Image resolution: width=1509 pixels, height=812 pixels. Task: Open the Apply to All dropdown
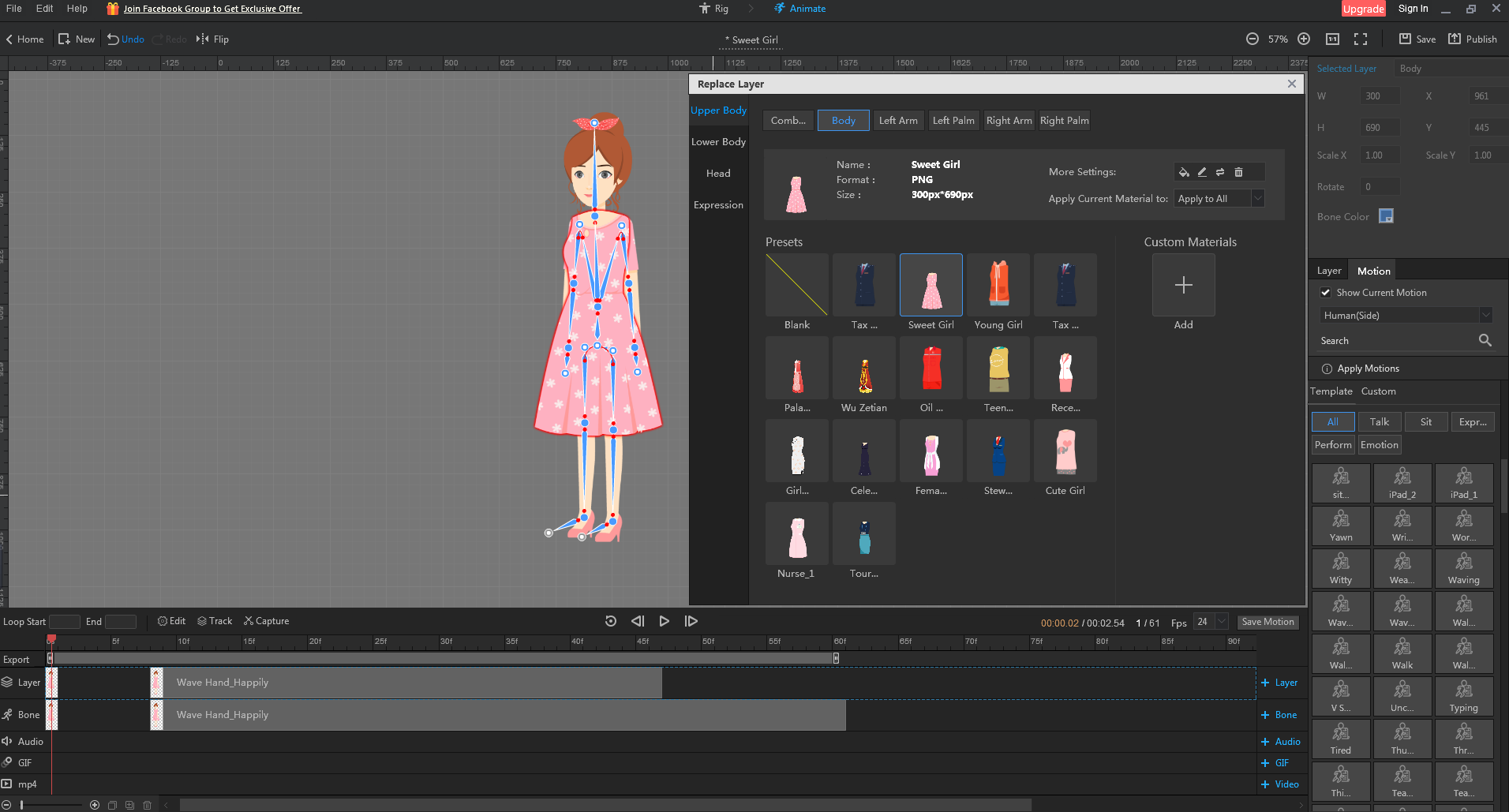click(1219, 199)
